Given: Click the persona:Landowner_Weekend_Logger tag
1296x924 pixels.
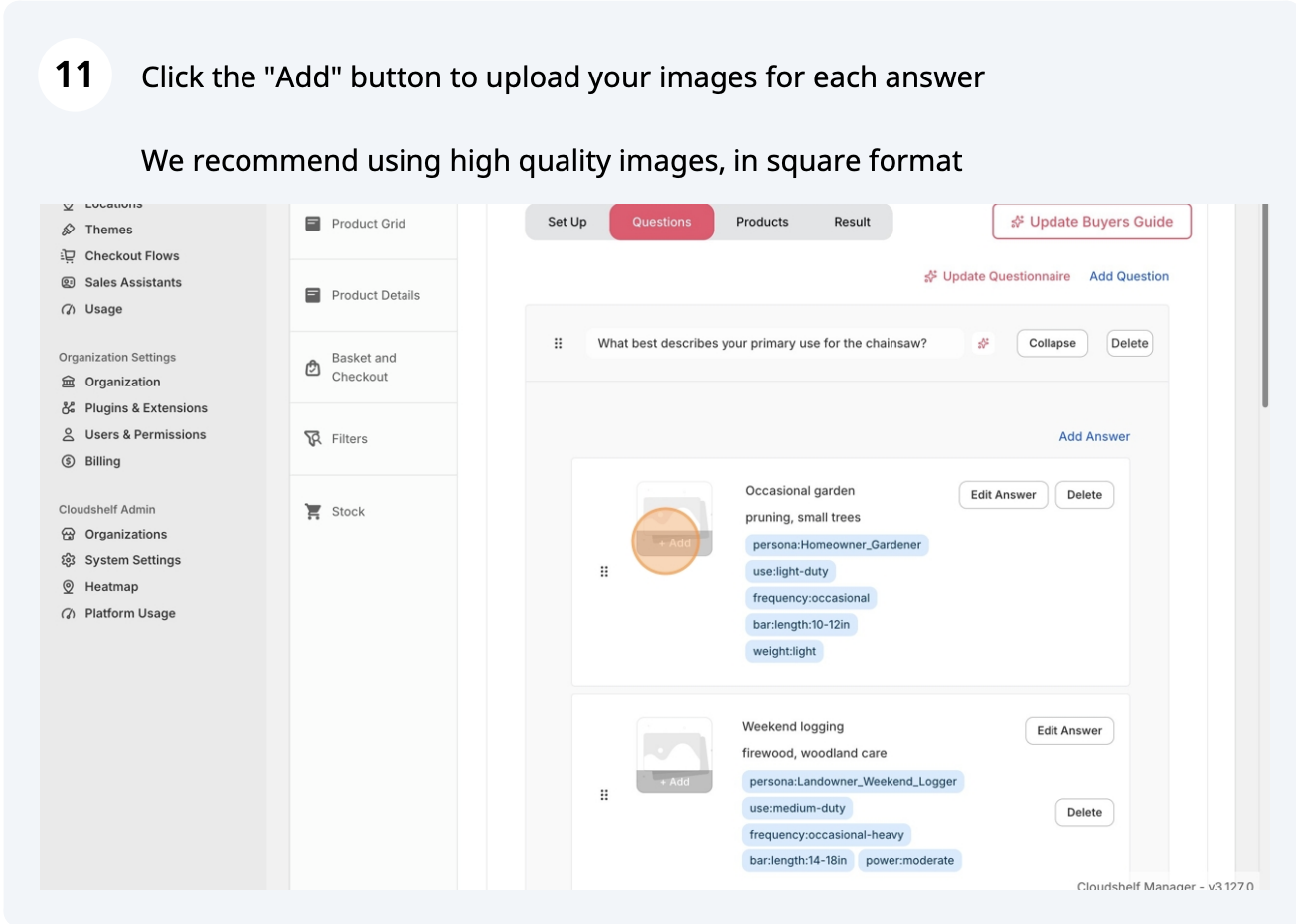Looking at the screenshot, I should (853, 782).
